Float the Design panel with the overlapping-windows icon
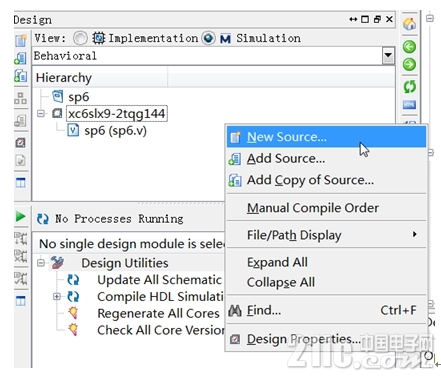Image resolution: width=441 pixels, height=377 pixels. pyautogui.click(x=377, y=19)
